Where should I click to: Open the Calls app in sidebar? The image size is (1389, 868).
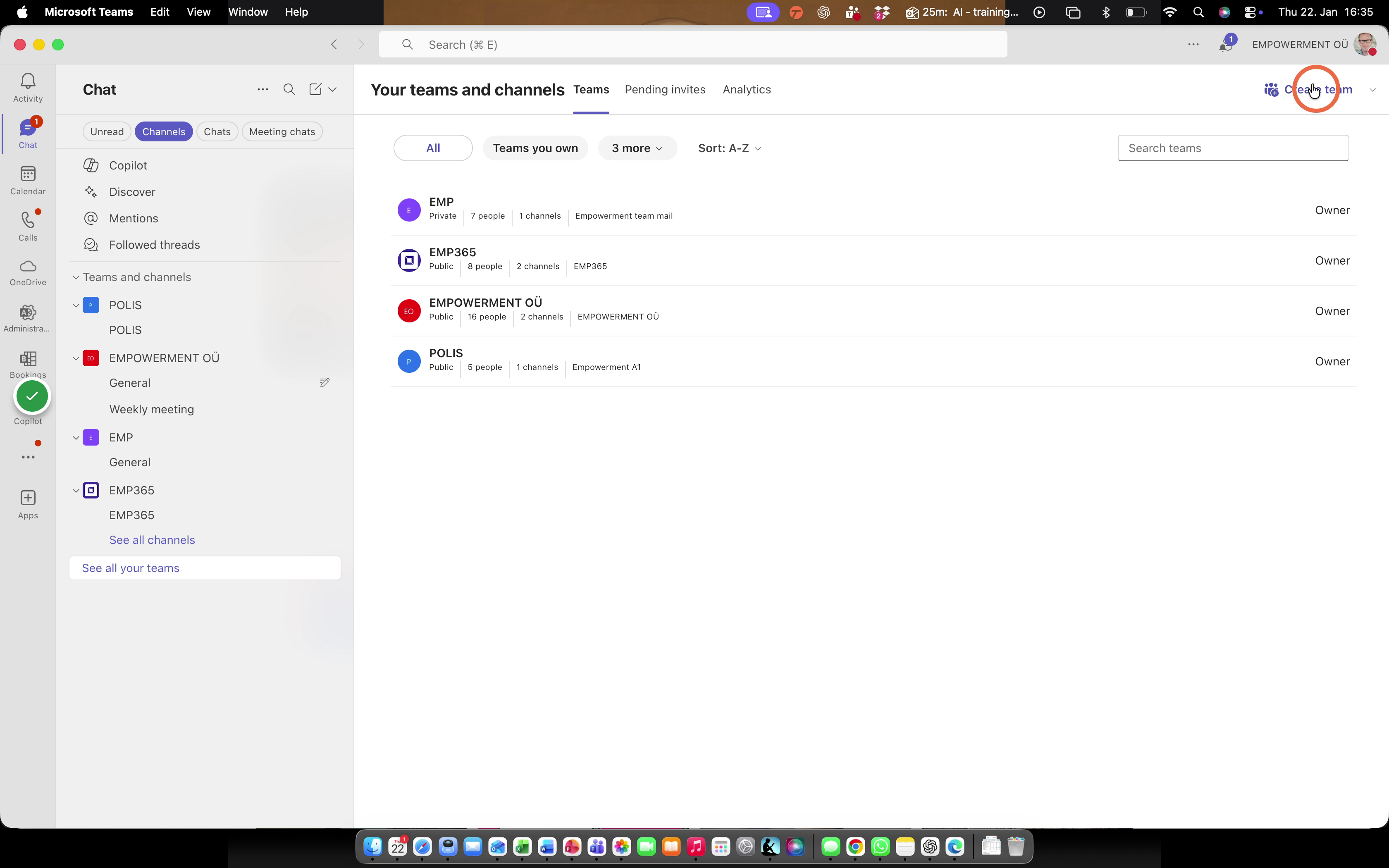click(28, 226)
